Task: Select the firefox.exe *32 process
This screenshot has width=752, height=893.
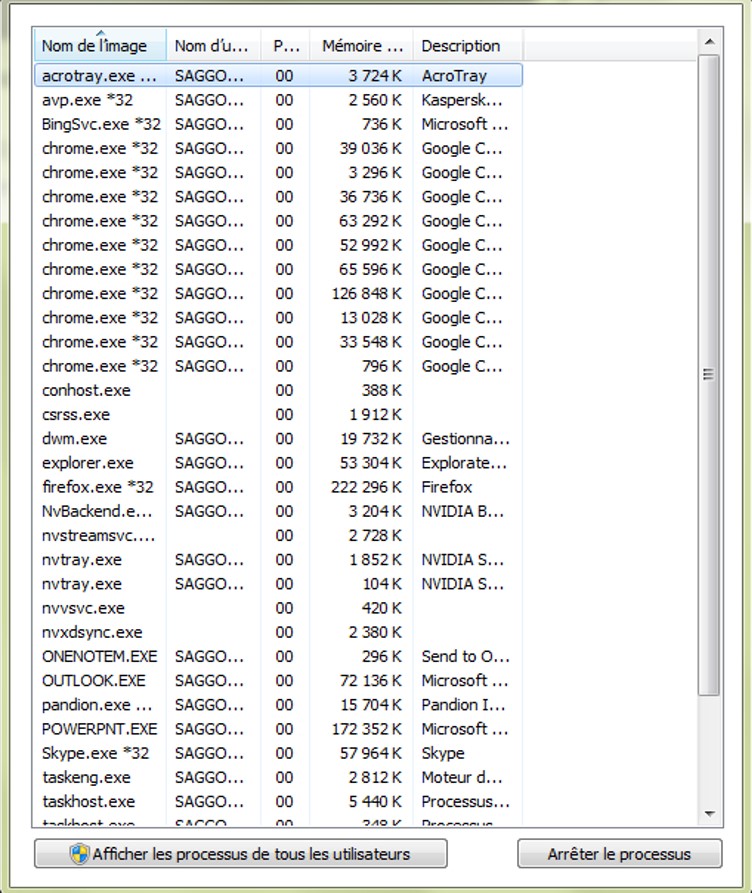Action: [279, 488]
